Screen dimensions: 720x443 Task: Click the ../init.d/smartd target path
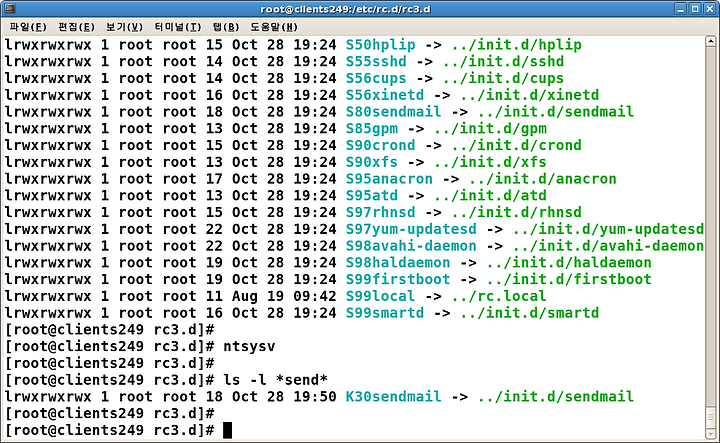tap(529, 313)
